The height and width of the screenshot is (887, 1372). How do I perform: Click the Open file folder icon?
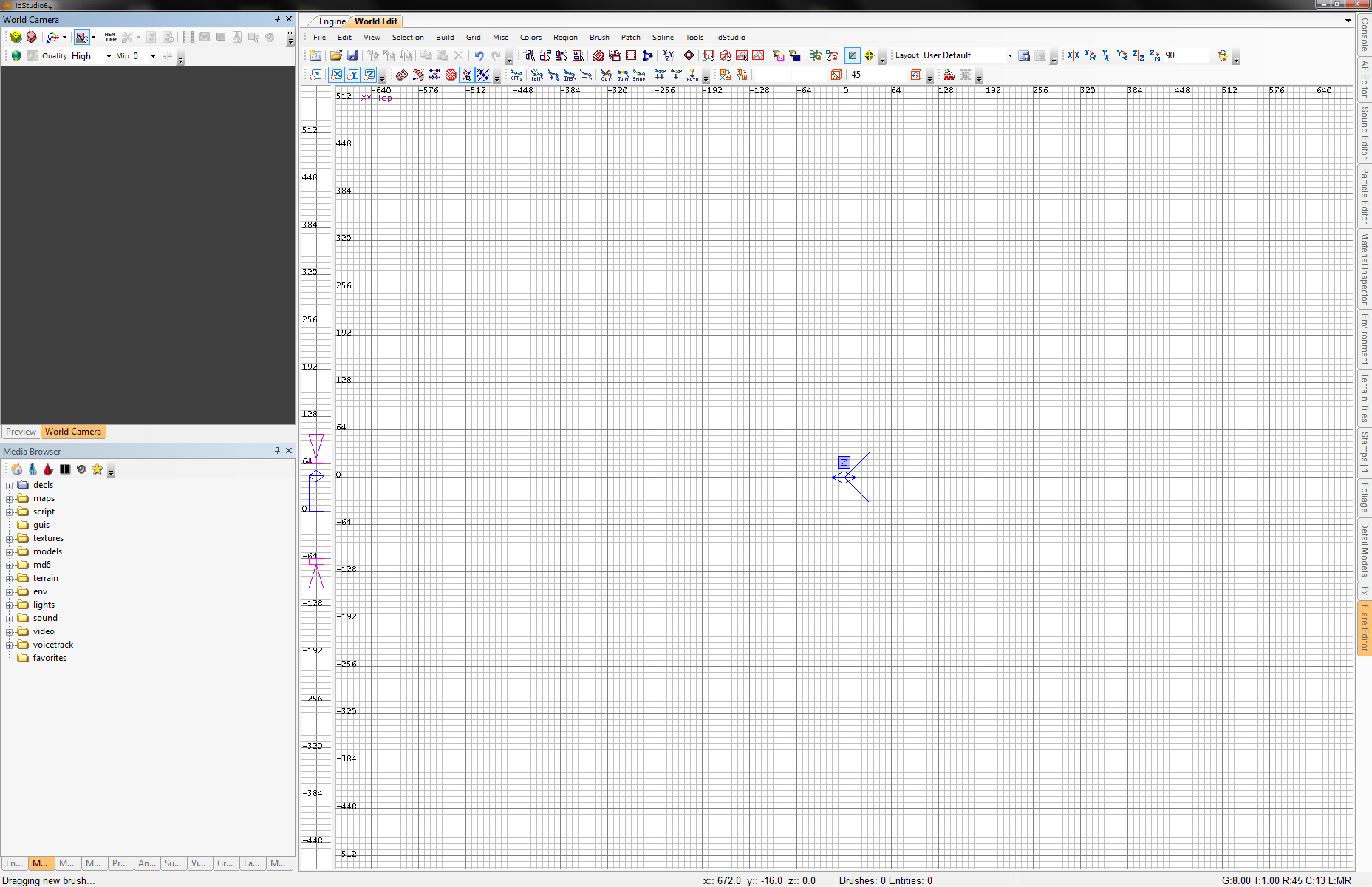pyautogui.click(x=336, y=55)
